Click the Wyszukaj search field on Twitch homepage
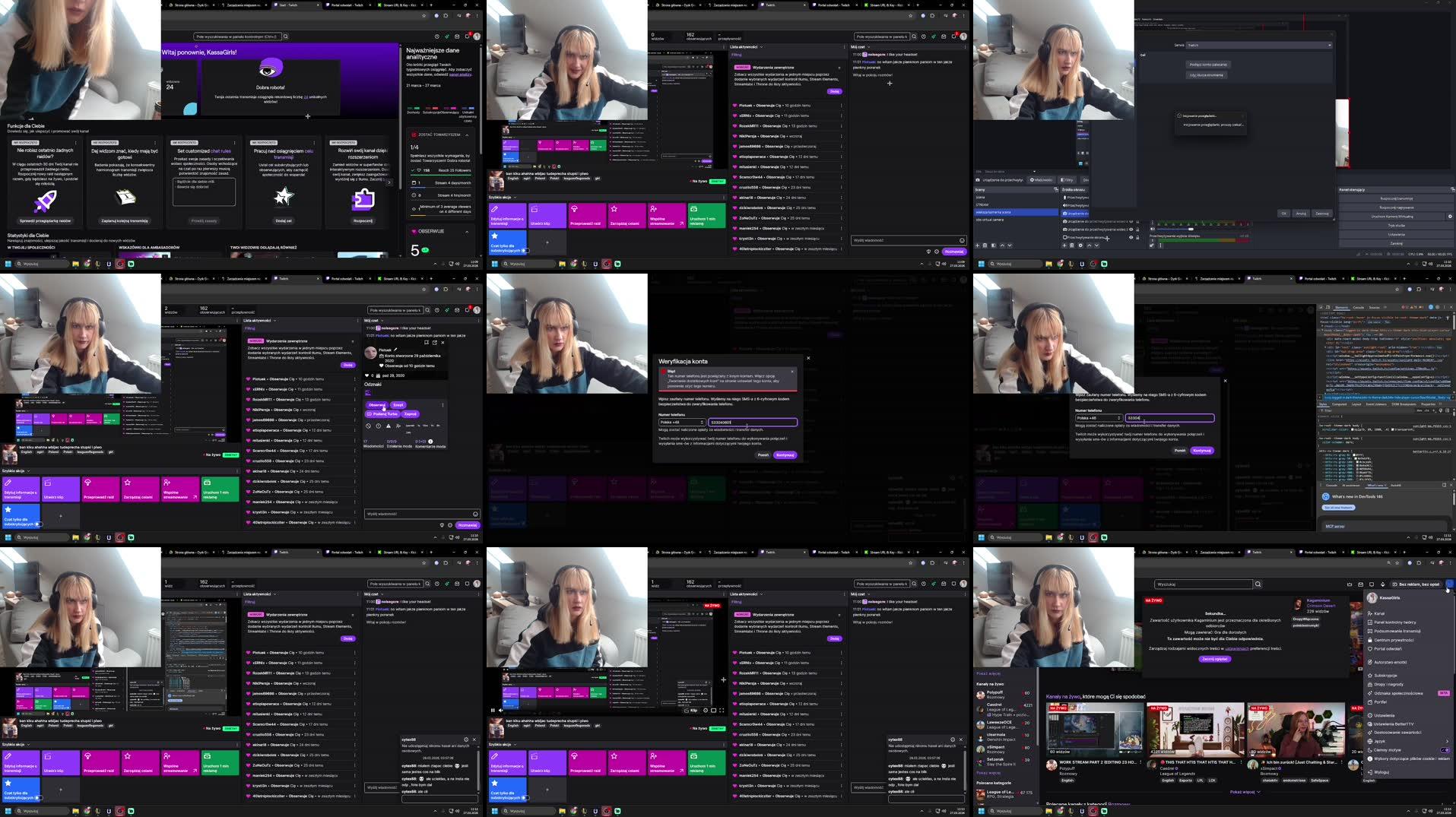Viewport: 1456px width, 817px height. pyautogui.click(x=1204, y=584)
